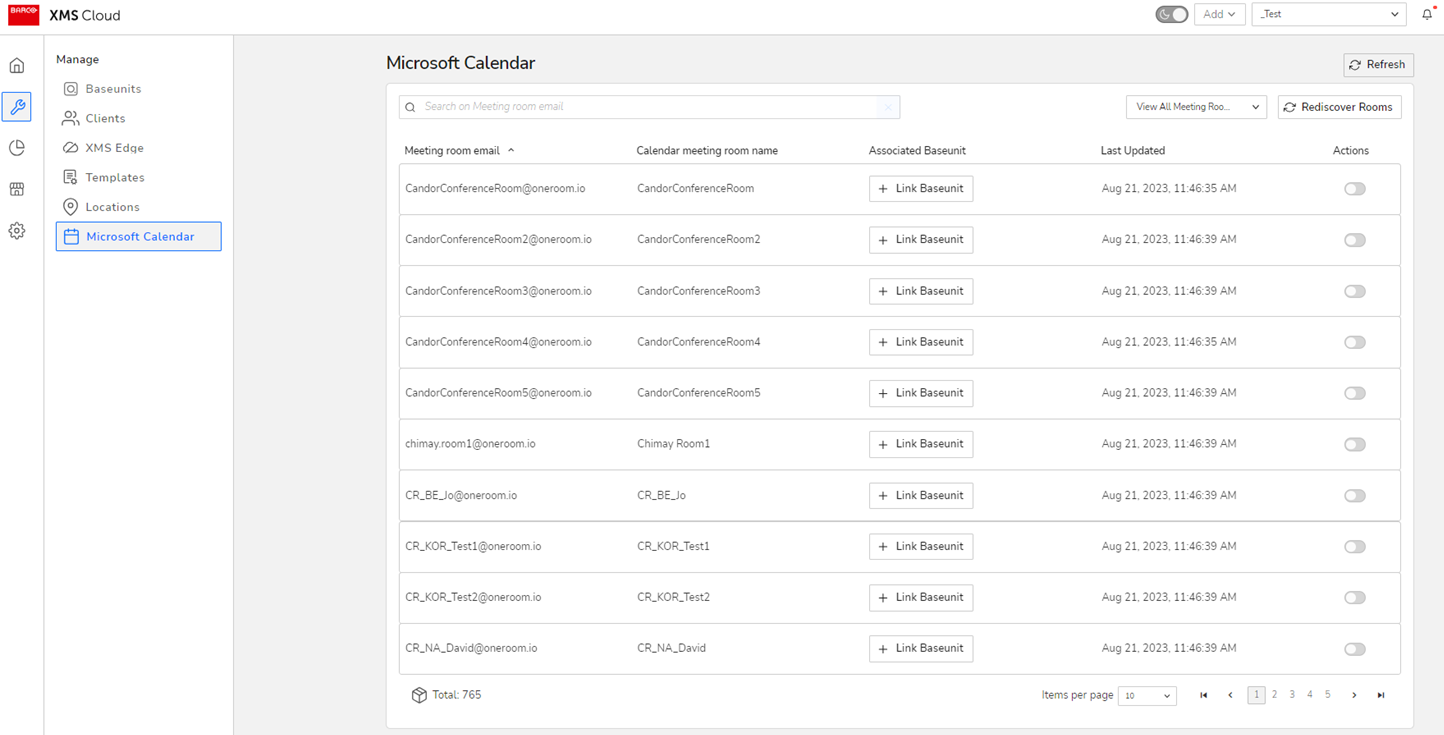Enable the toggle for Chimay Room1 row
The image size is (1444, 735).
(1354, 445)
